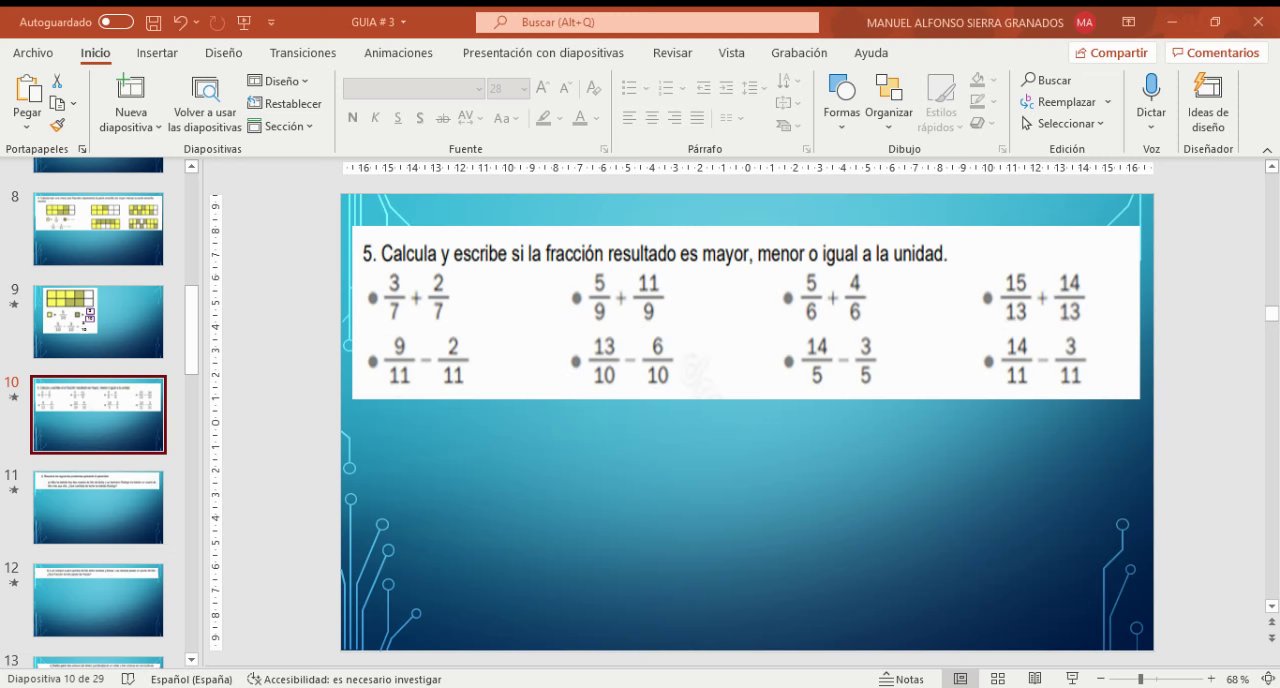Viewport: 1280px width, 688px height.
Task: Click the MA account avatar
Action: pos(1085,22)
